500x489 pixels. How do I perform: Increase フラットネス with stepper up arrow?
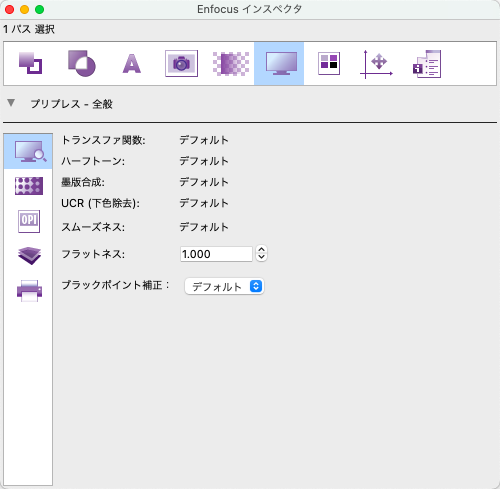click(x=262, y=250)
